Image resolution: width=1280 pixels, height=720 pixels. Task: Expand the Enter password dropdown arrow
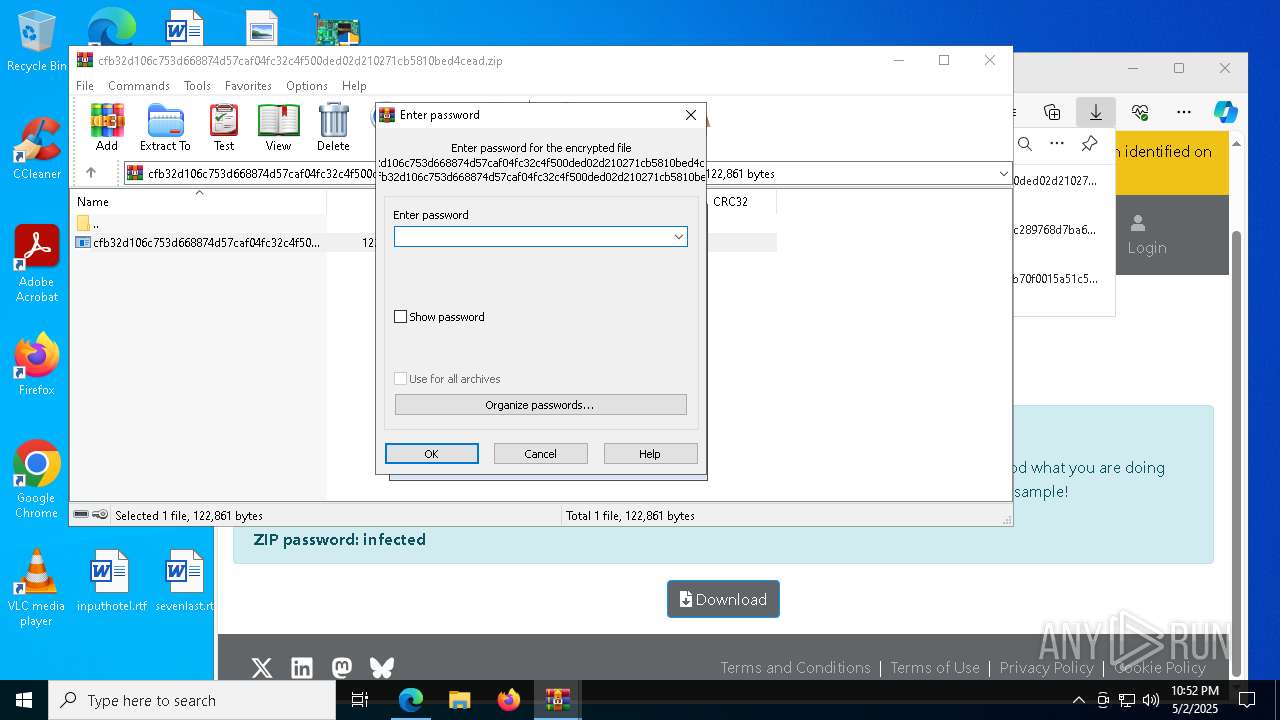click(678, 237)
